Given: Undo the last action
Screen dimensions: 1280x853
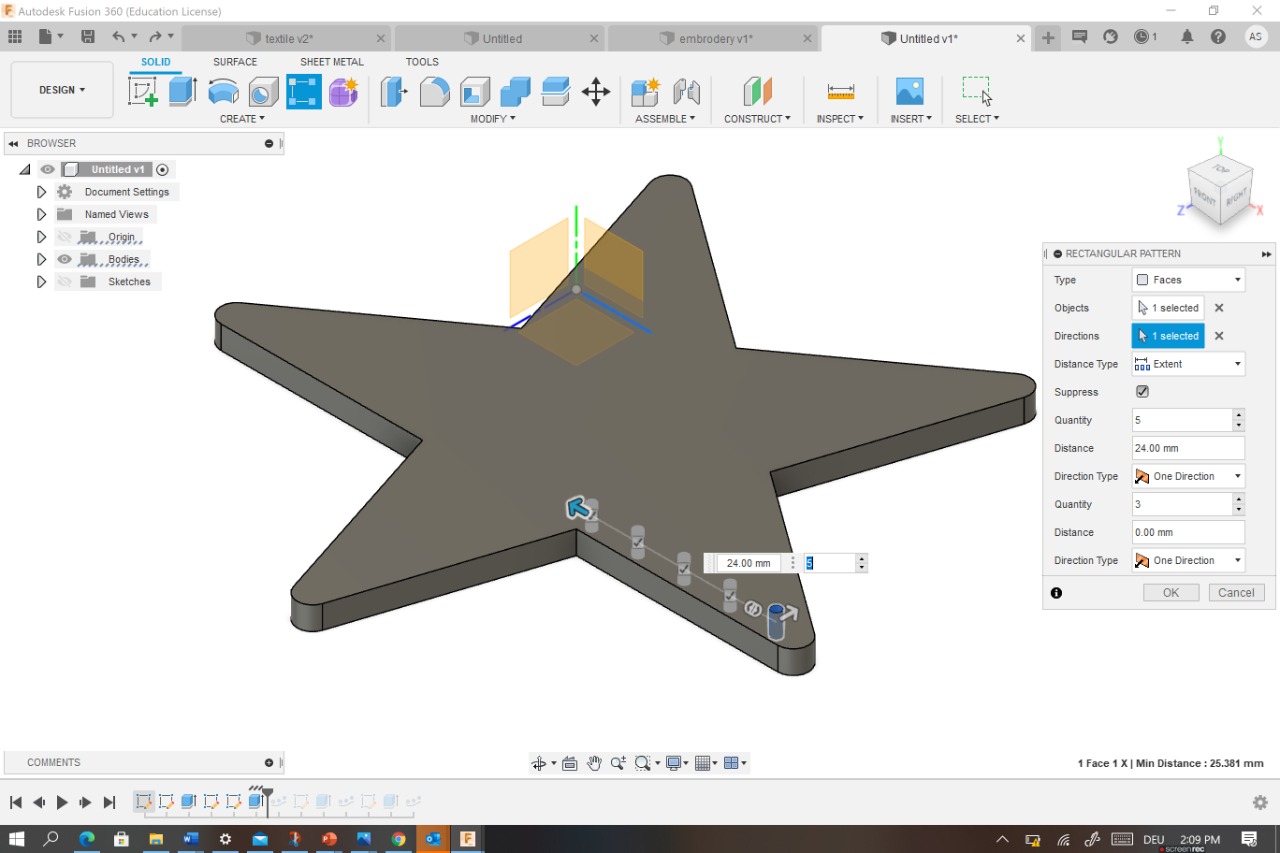Looking at the screenshot, I should [x=119, y=37].
